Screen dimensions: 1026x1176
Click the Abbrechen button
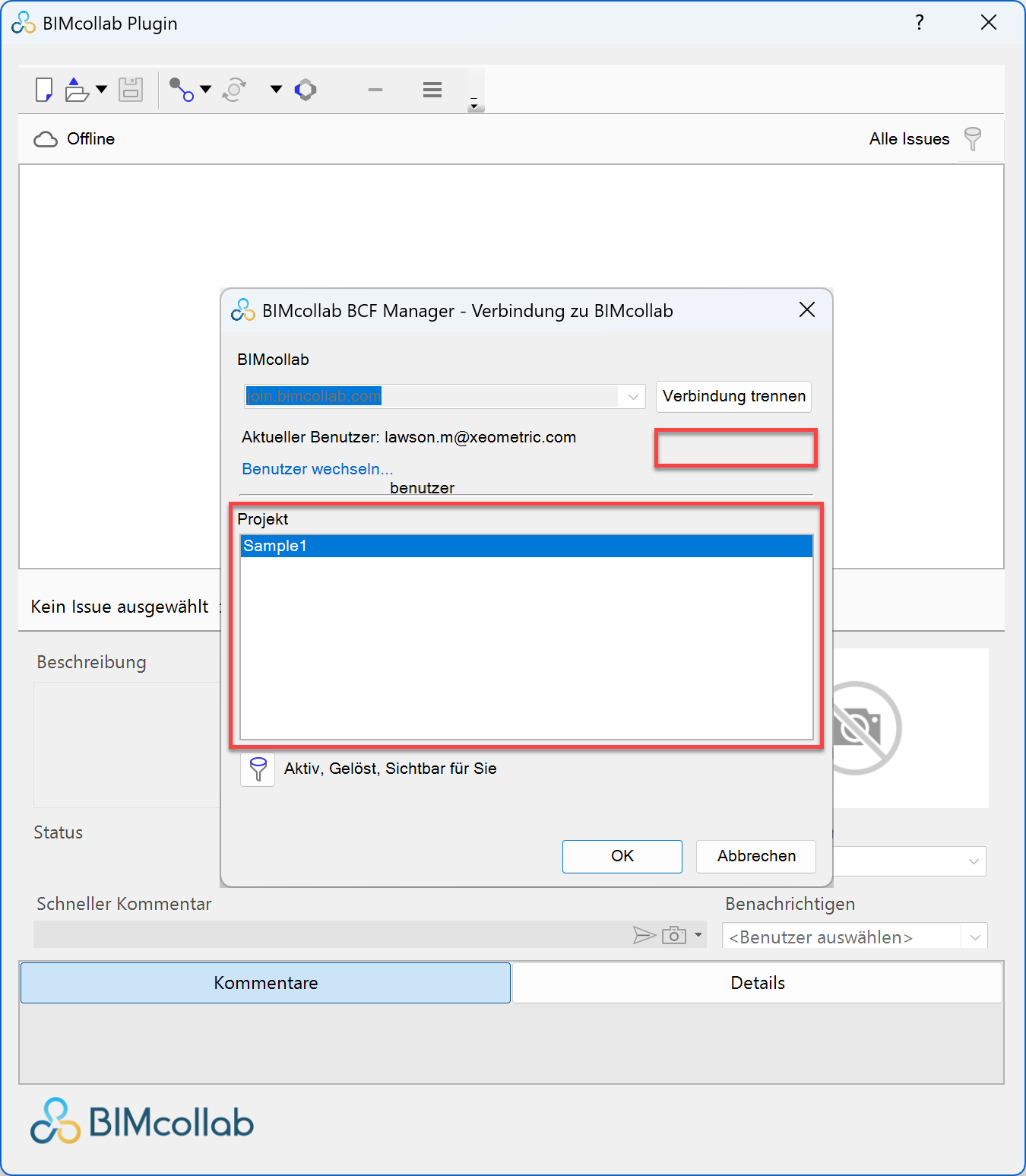click(x=755, y=856)
